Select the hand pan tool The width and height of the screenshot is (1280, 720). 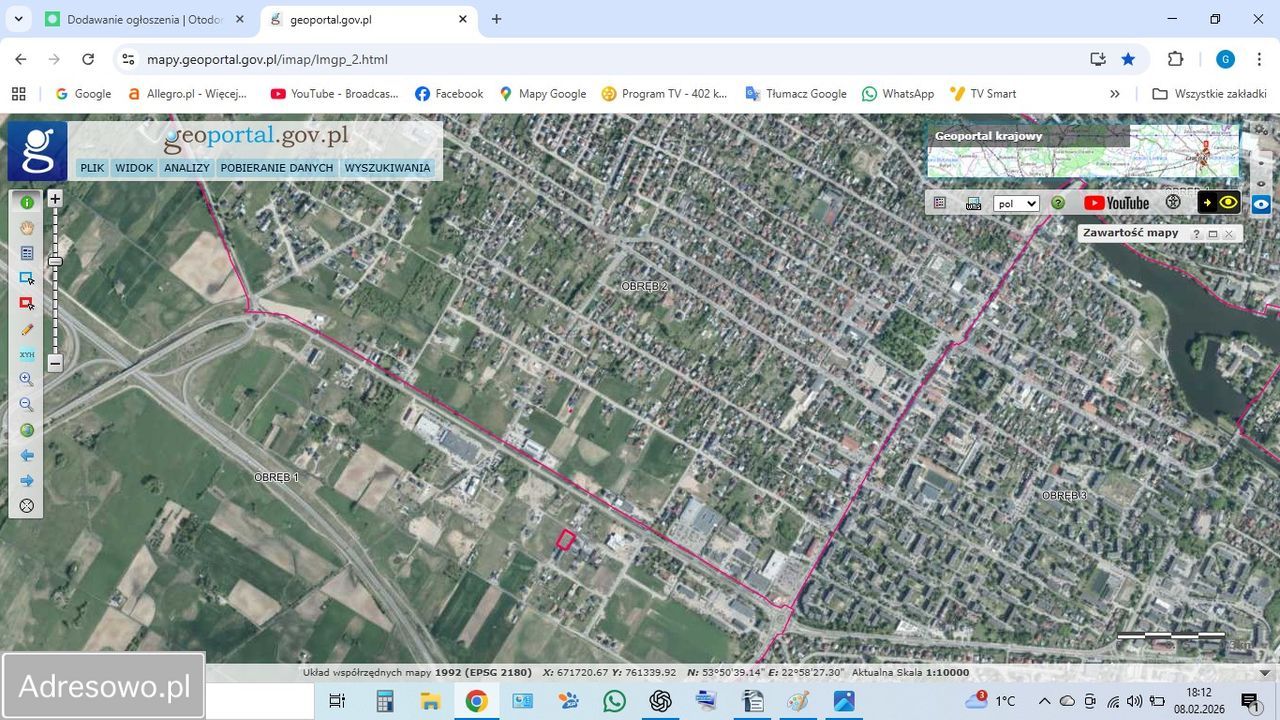pyautogui.click(x=27, y=228)
